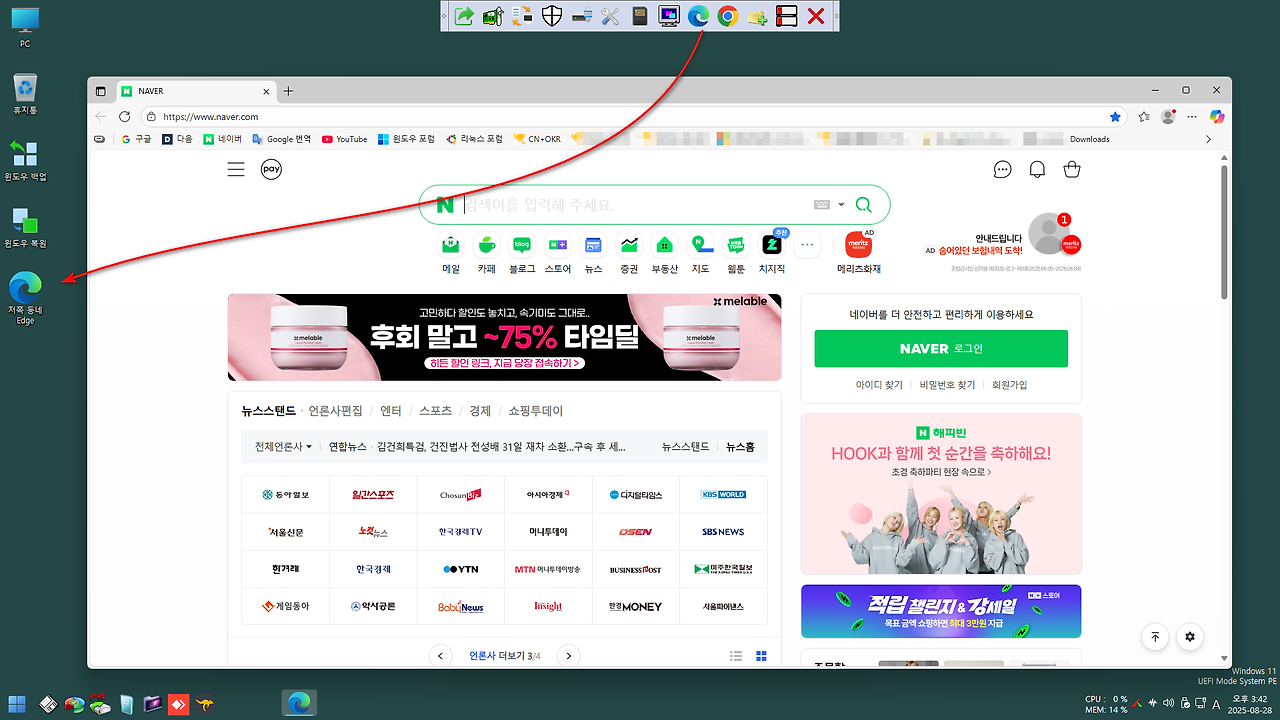Open the page settings gear button
This screenshot has height=720, width=1280.
[x=1190, y=636]
